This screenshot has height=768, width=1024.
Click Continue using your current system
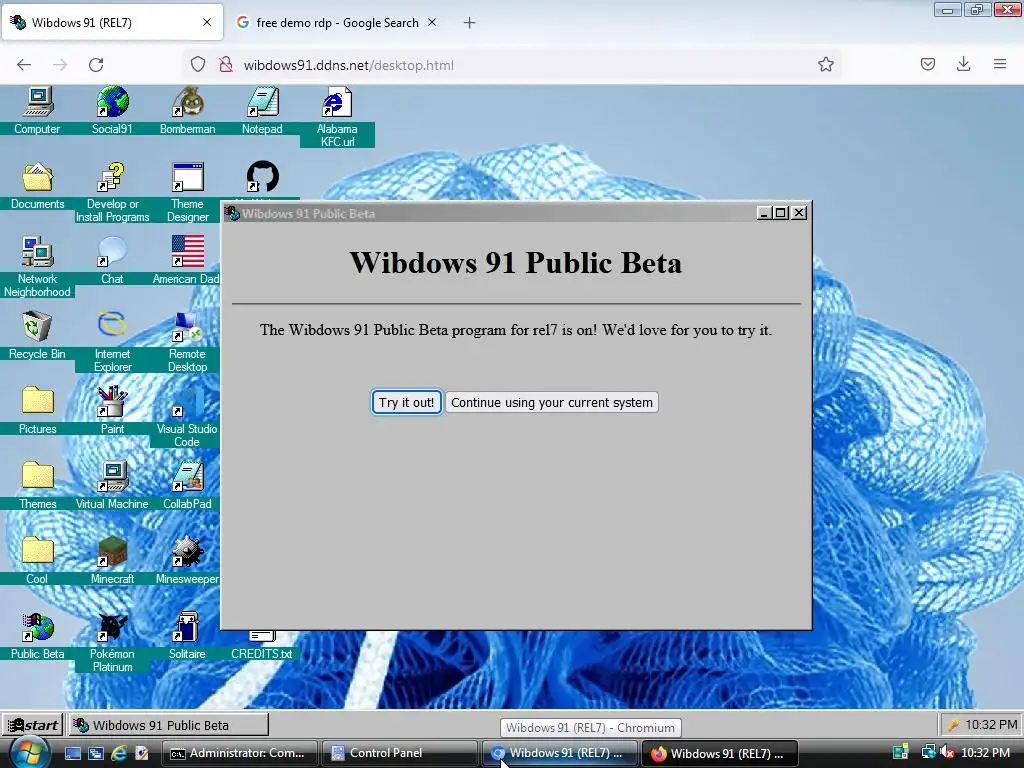(552, 402)
